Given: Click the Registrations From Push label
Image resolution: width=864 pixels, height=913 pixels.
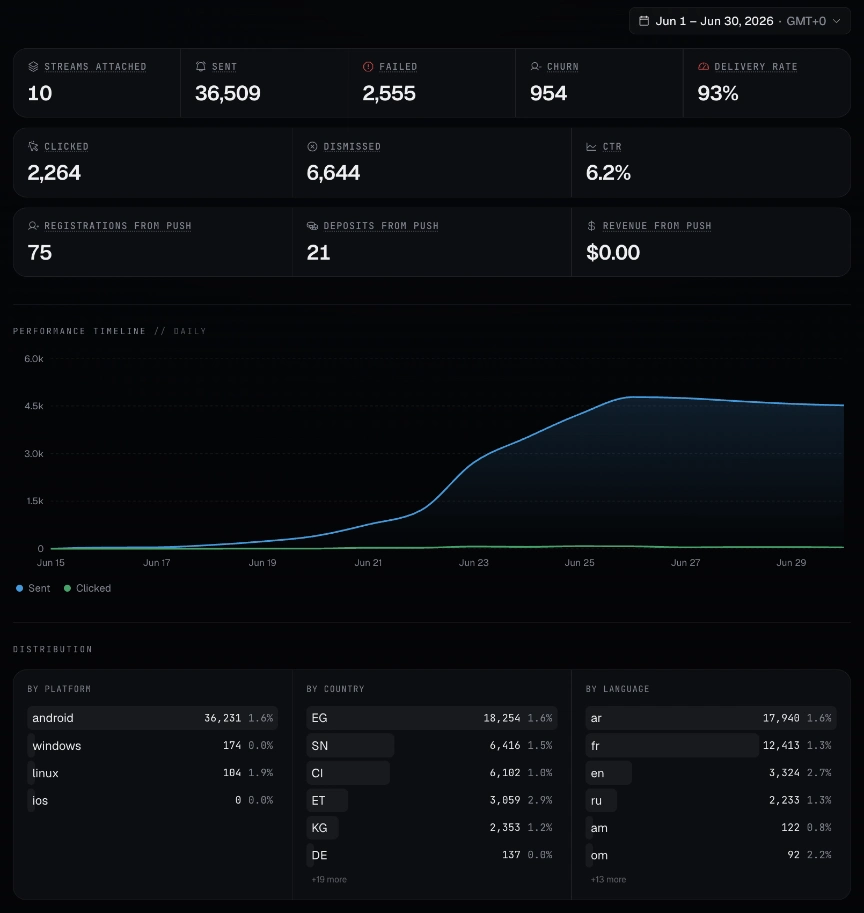Looking at the screenshot, I should pos(118,225).
